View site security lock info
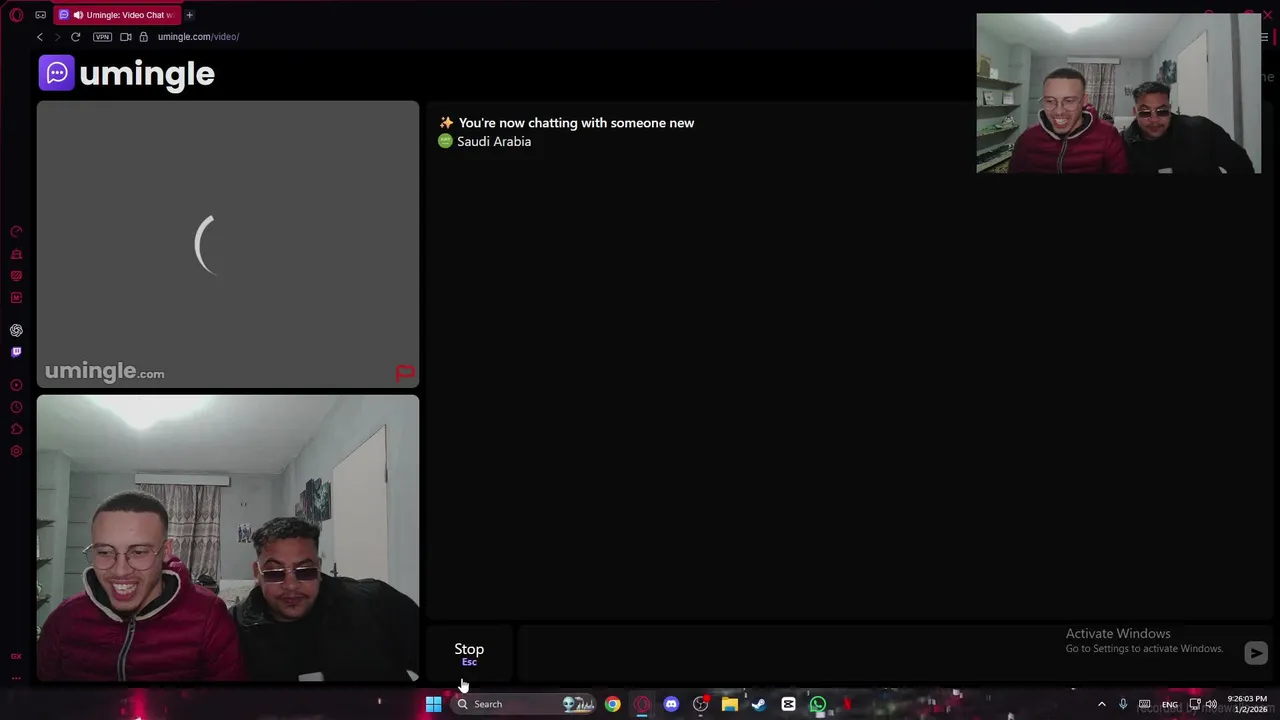The image size is (1280, 720). [143, 37]
